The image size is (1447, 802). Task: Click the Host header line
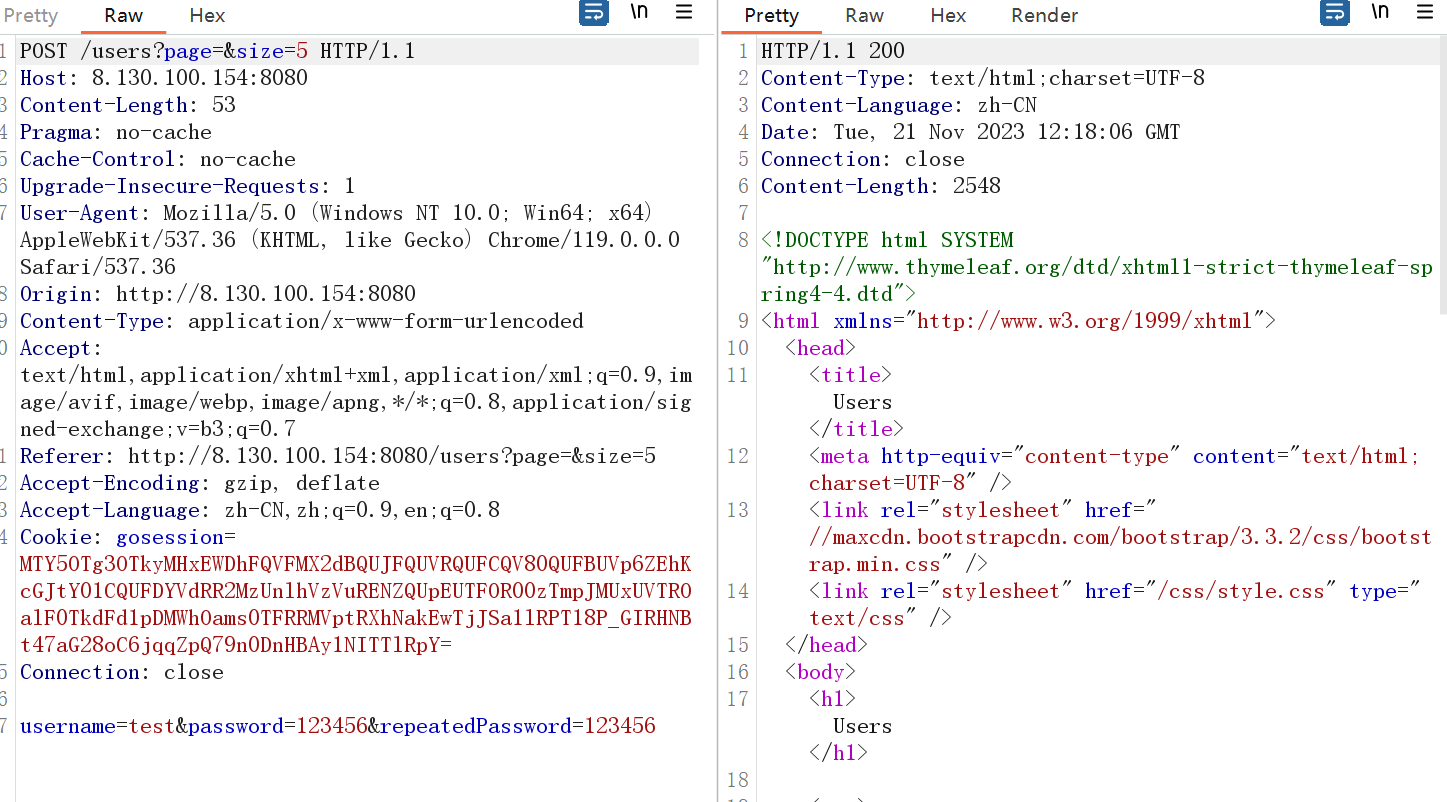click(164, 78)
